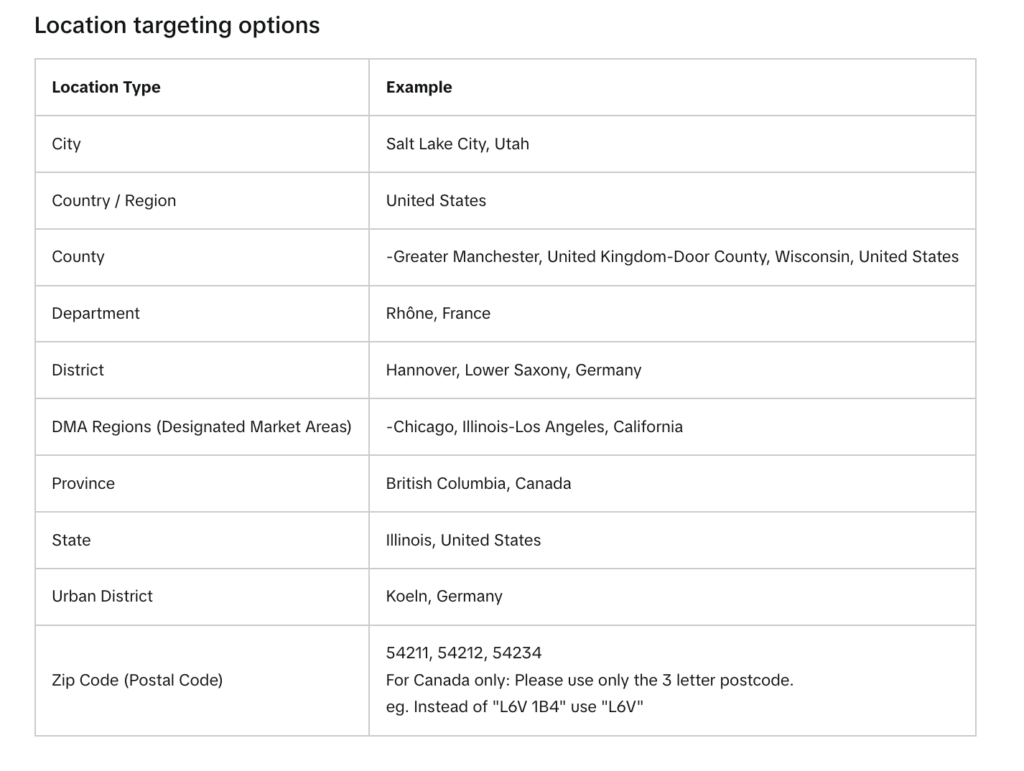This screenshot has height=771, width=1024.
Task: Click the "Example" column header
Action: pos(419,87)
